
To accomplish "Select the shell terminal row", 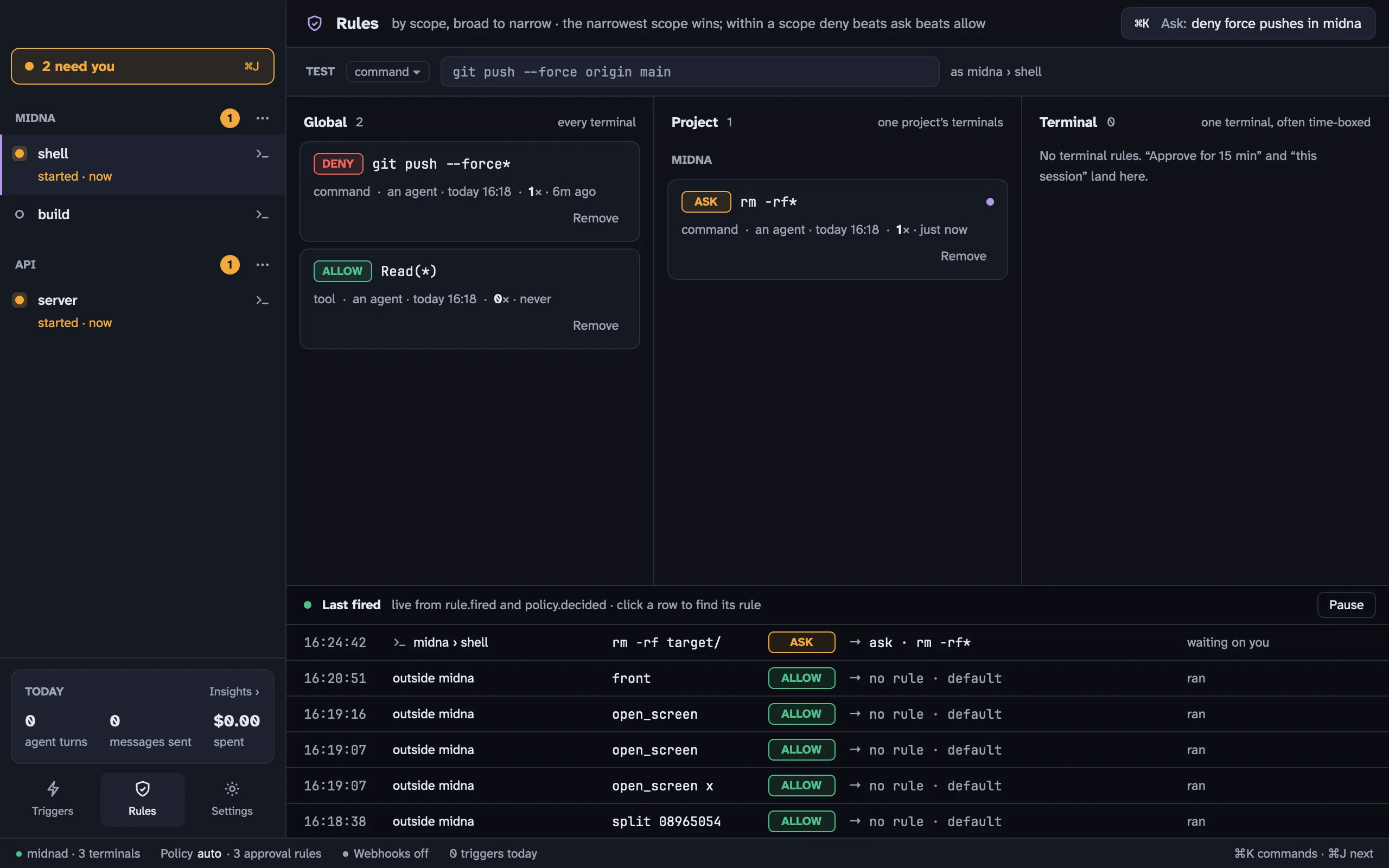I will coord(142,165).
